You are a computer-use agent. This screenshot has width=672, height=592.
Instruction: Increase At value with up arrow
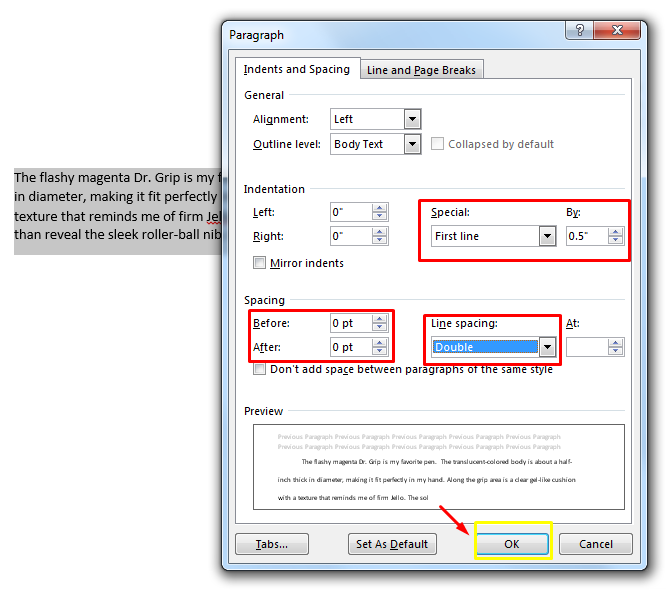tap(615, 343)
